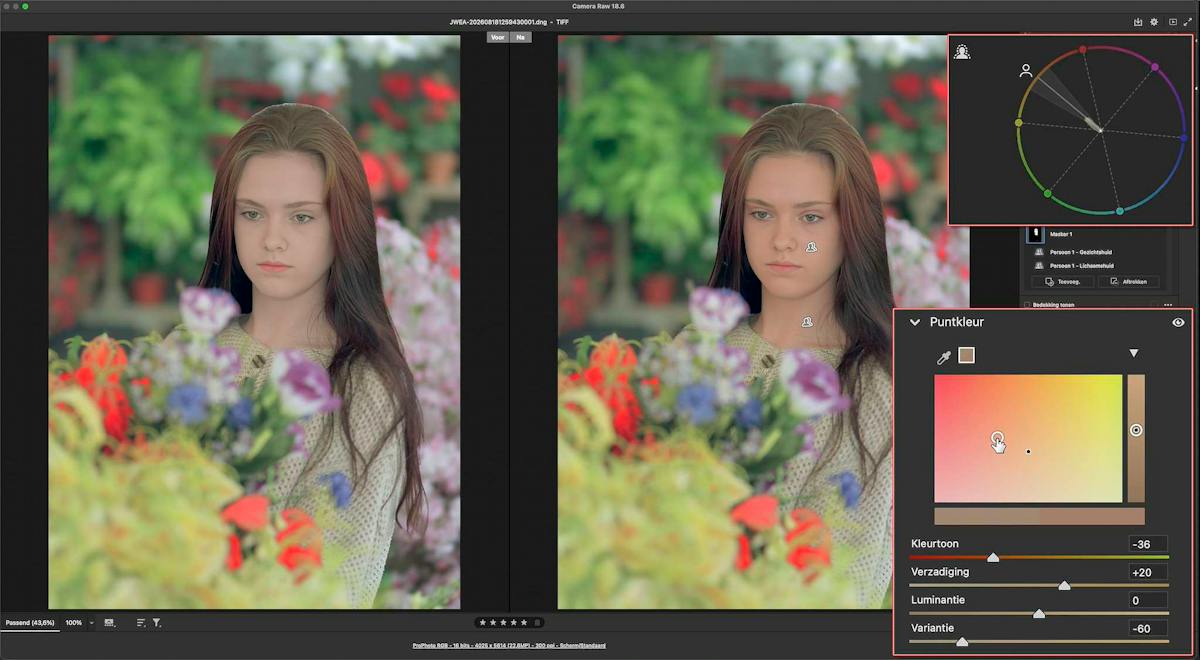Toggle Puntkleur panel visibility eye
1200x660 pixels.
(x=1178, y=322)
